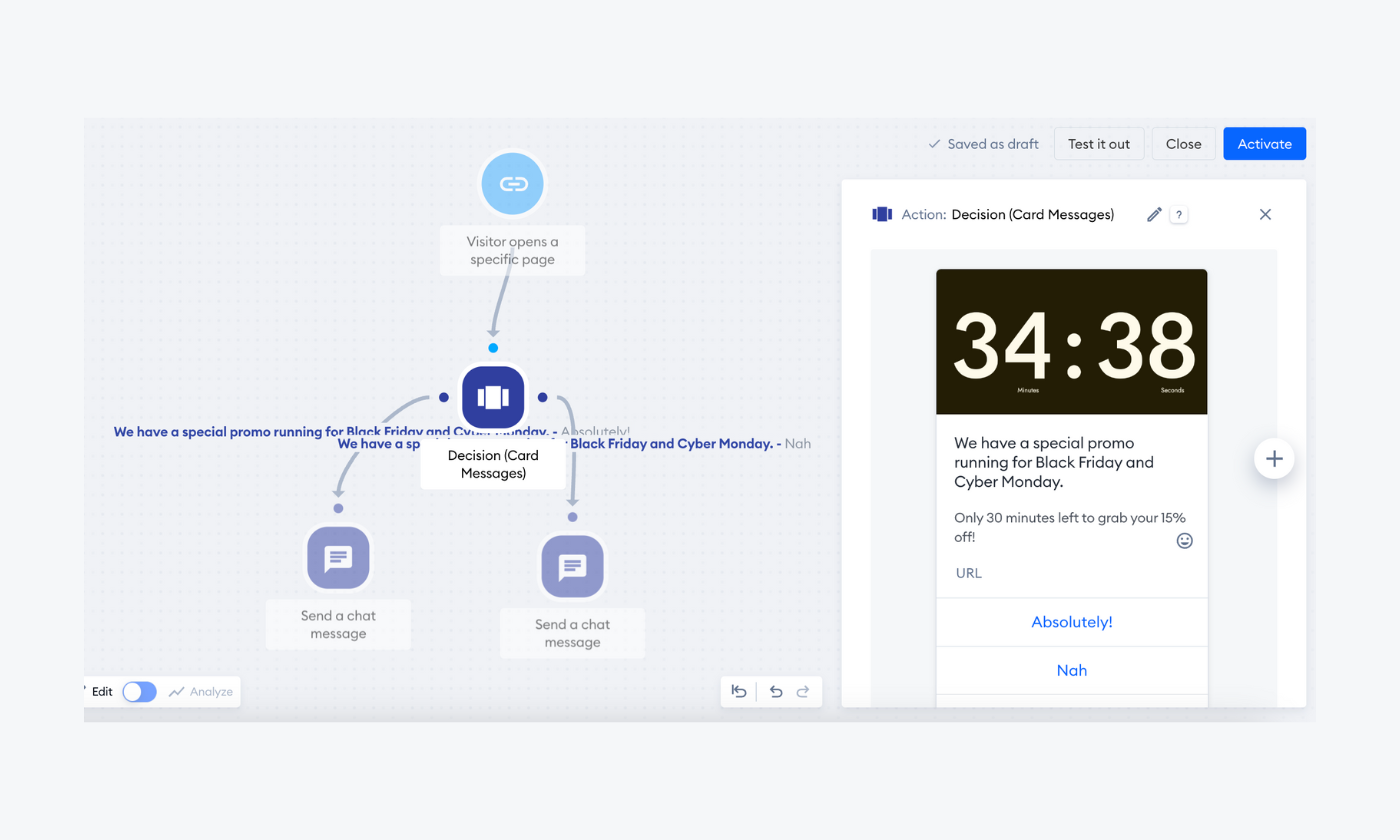1400x840 pixels.
Task: Click the Close button
Action: pyautogui.click(x=1184, y=144)
